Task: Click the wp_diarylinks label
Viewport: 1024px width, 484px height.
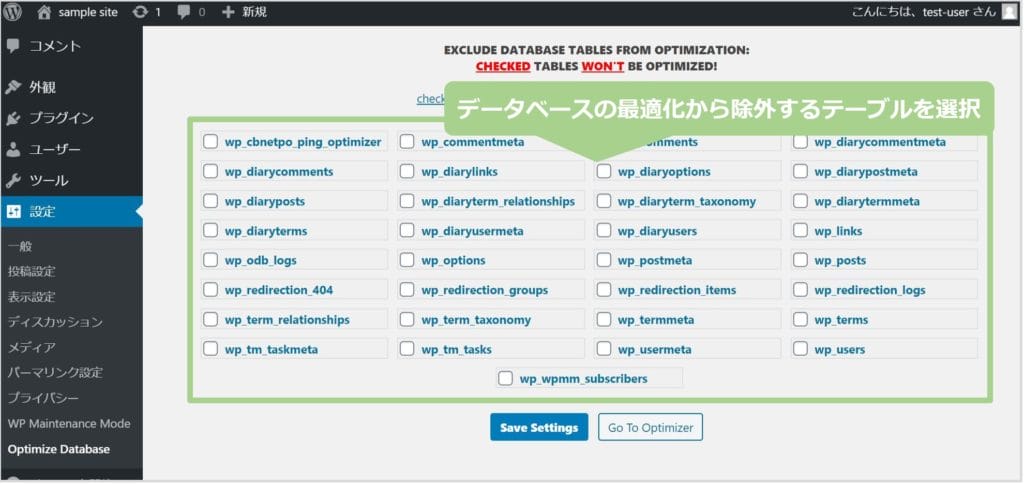Action: tap(460, 172)
